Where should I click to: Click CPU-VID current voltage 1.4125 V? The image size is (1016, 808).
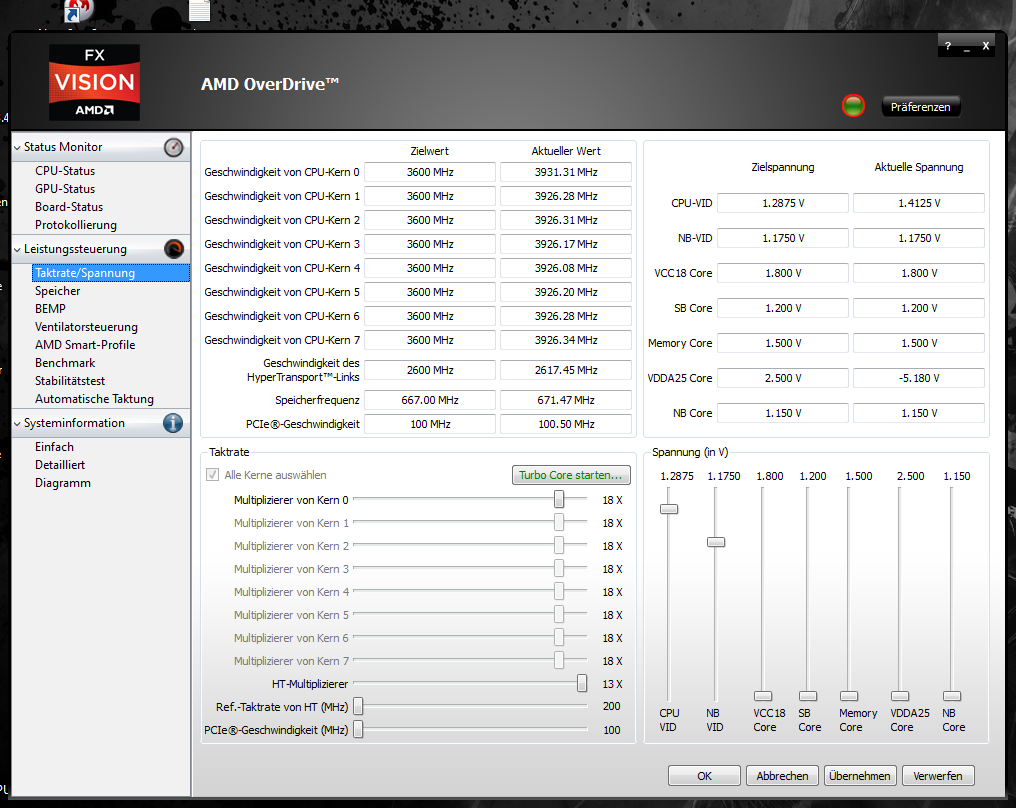[919, 203]
